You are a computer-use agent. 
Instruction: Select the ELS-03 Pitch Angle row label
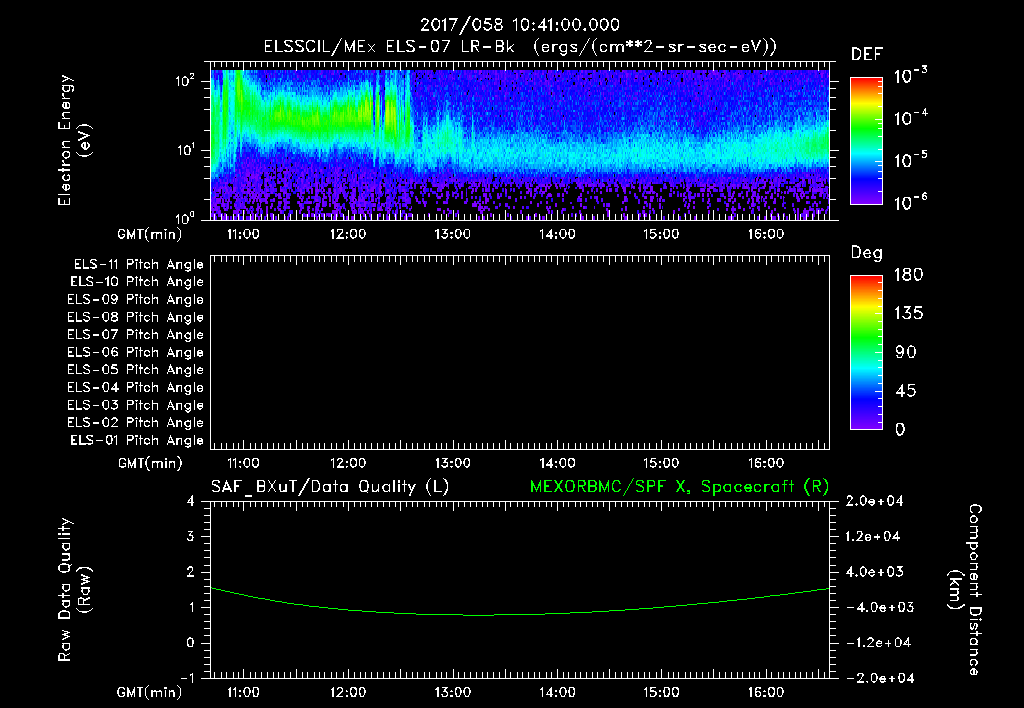click(135, 405)
